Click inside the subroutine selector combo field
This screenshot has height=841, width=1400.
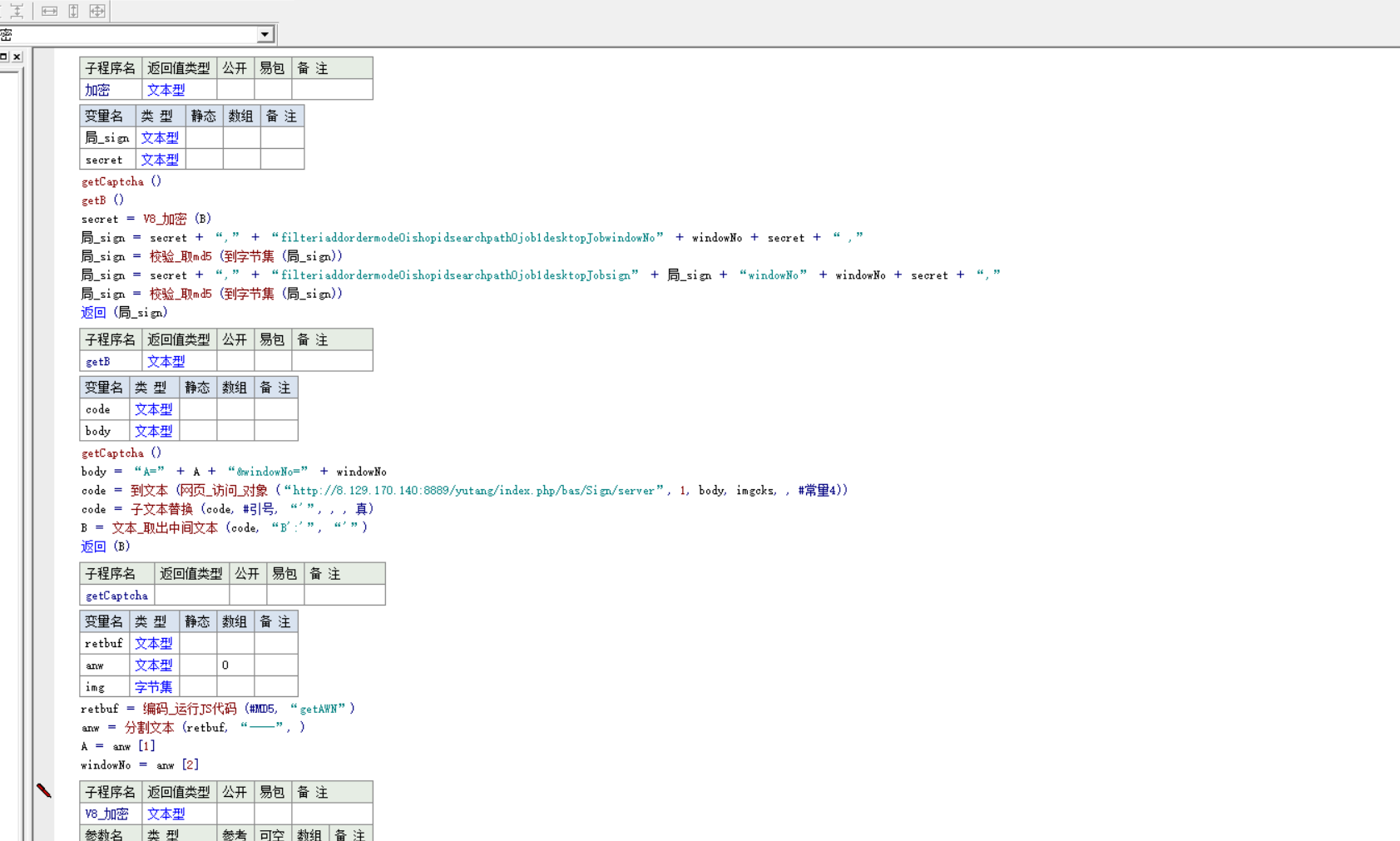(x=129, y=35)
